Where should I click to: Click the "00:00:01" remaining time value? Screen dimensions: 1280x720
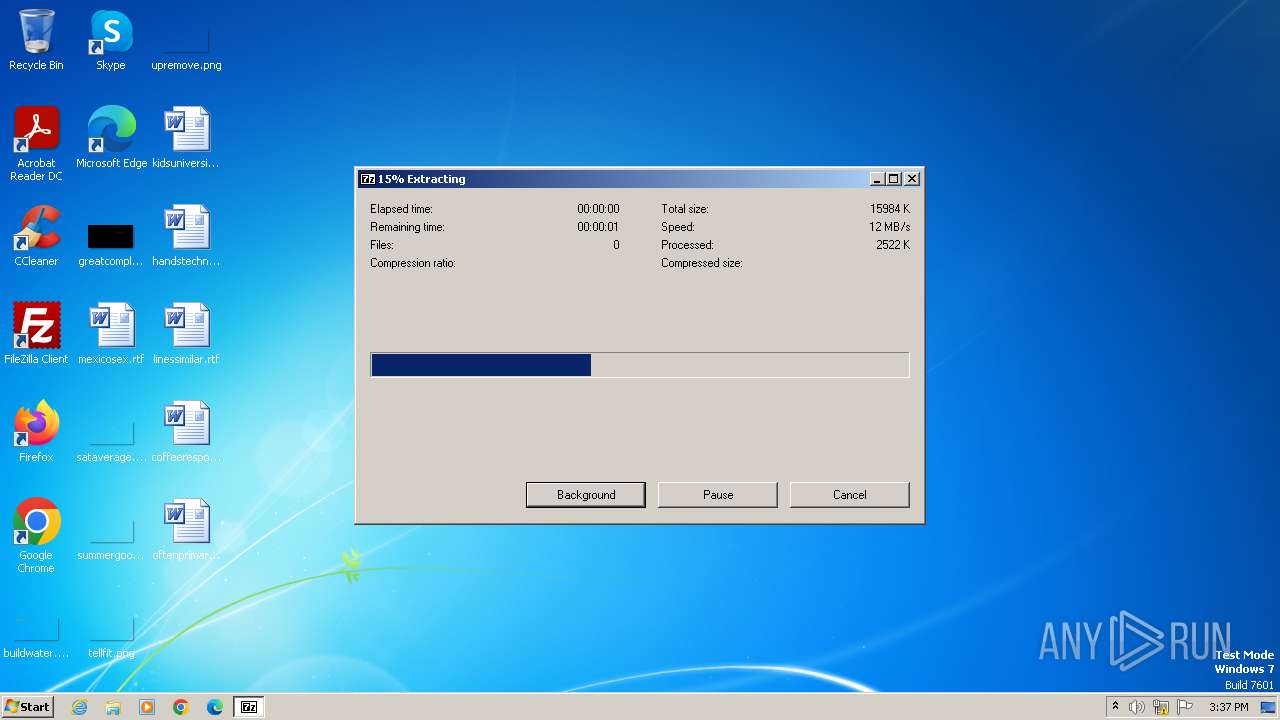[x=598, y=227]
